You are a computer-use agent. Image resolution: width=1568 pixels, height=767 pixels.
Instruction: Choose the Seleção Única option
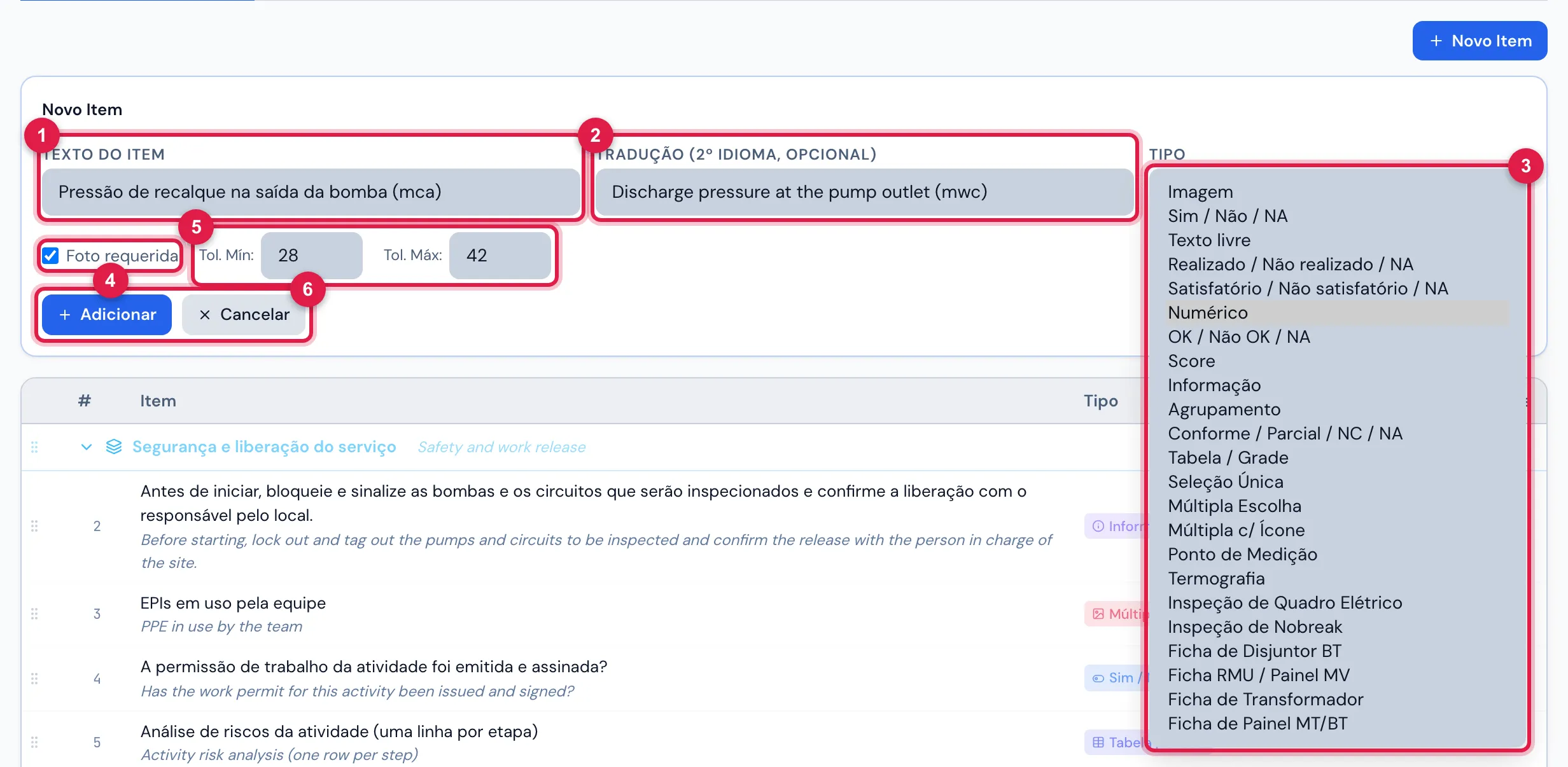click(x=1338, y=482)
